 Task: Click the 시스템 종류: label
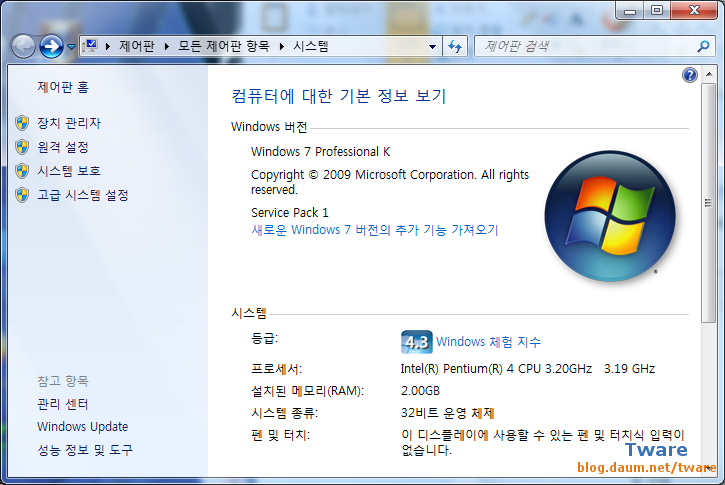[284, 413]
